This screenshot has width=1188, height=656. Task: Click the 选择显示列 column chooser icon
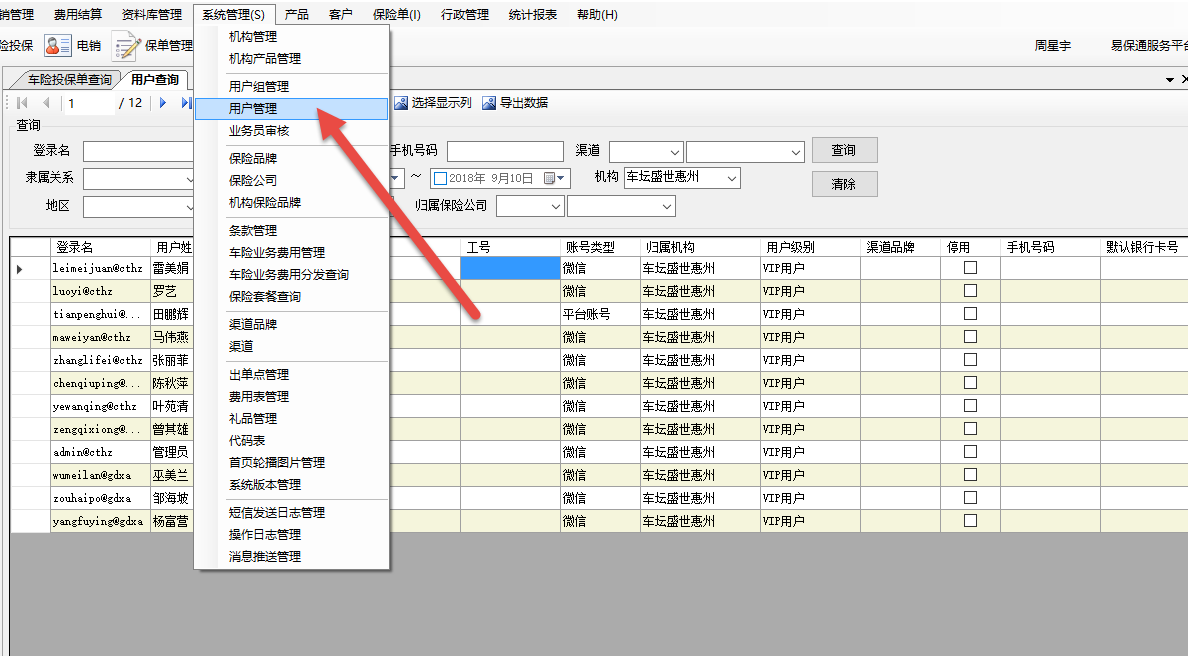pos(401,103)
